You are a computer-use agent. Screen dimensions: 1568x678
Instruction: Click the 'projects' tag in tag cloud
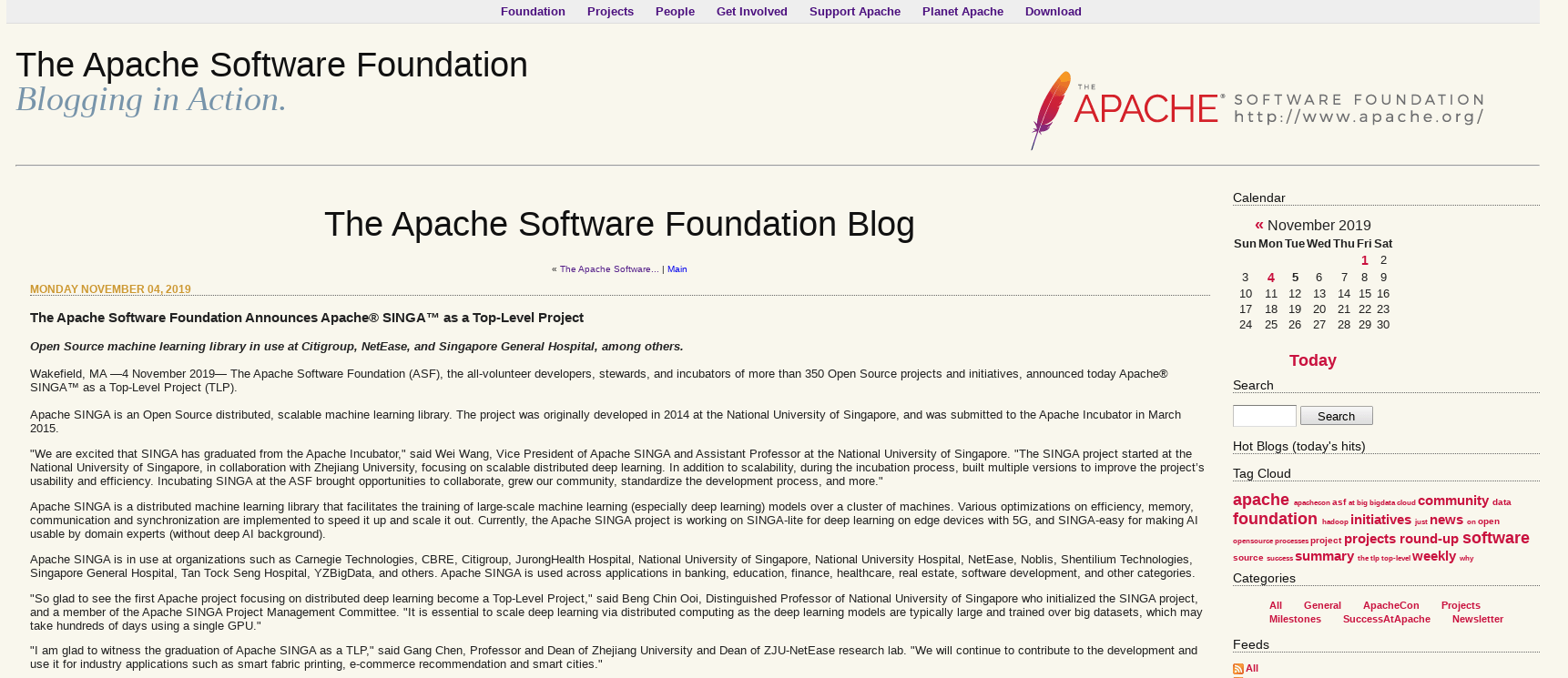1369,539
